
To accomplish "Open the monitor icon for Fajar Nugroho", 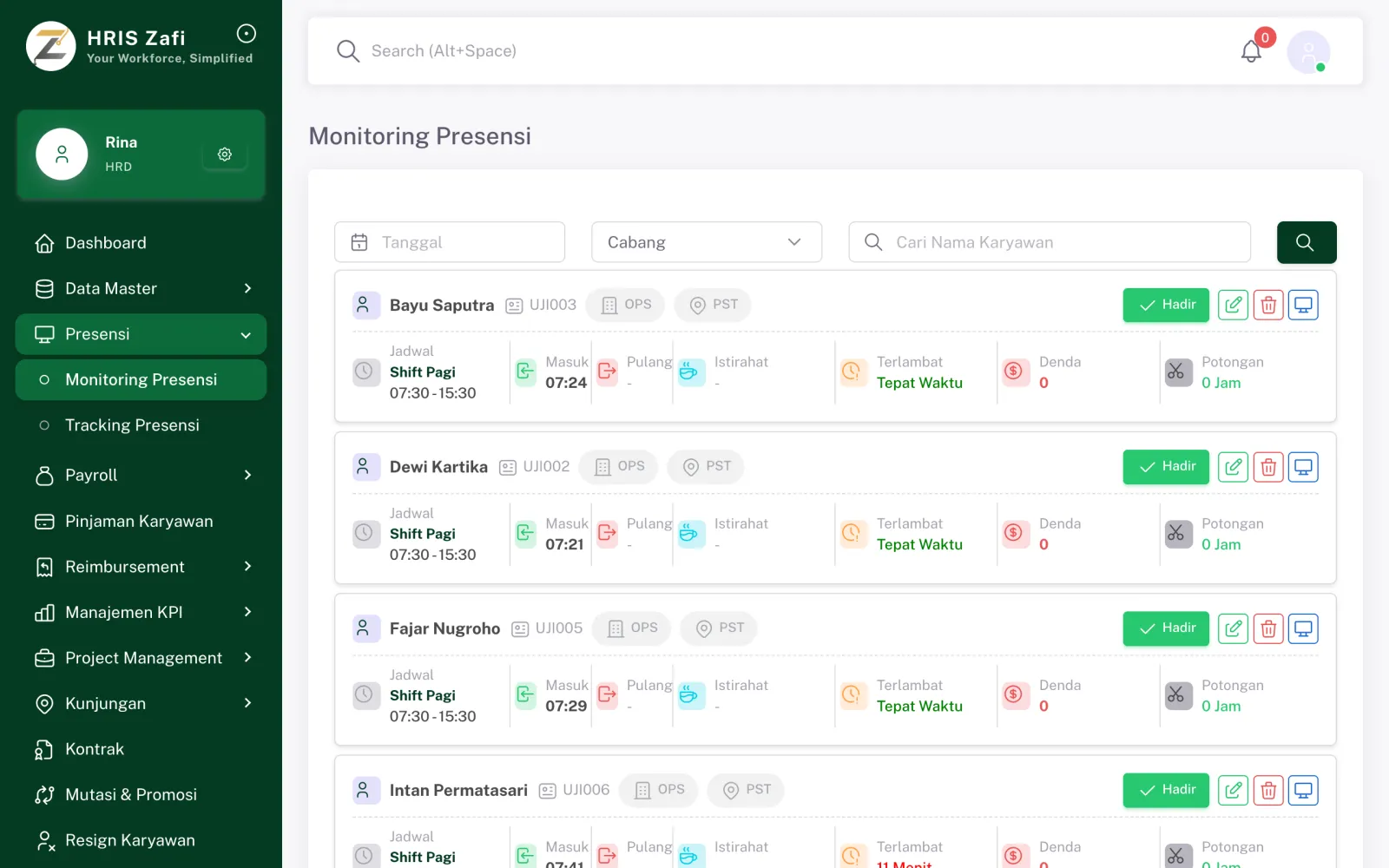I will click(1303, 628).
